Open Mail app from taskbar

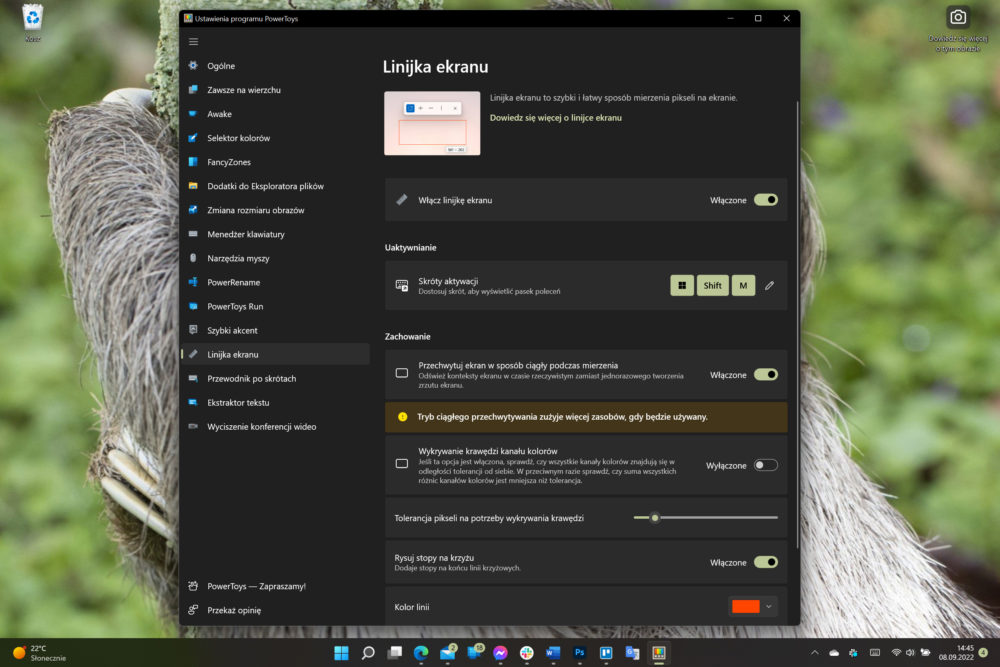pos(448,653)
